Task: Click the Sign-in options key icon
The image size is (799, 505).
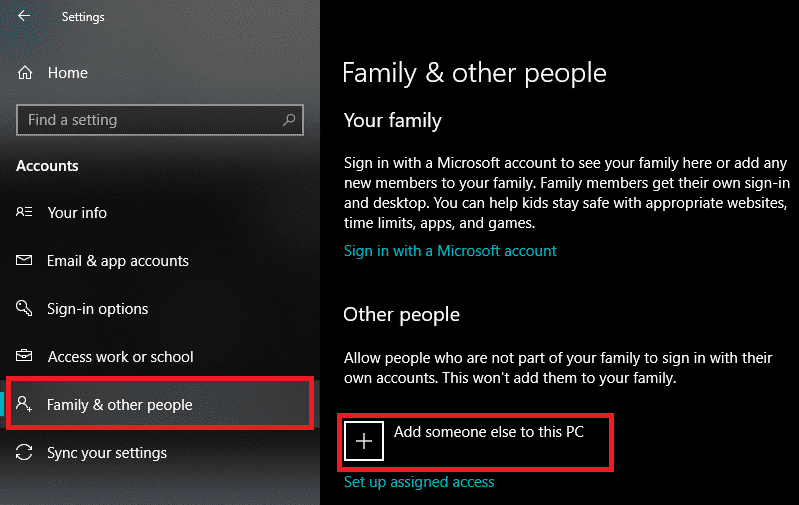Action: tap(24, 308)
